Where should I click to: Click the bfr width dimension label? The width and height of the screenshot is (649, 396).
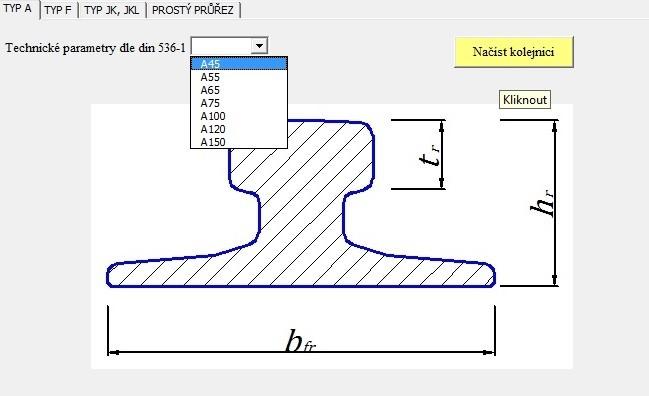(301, 342)
